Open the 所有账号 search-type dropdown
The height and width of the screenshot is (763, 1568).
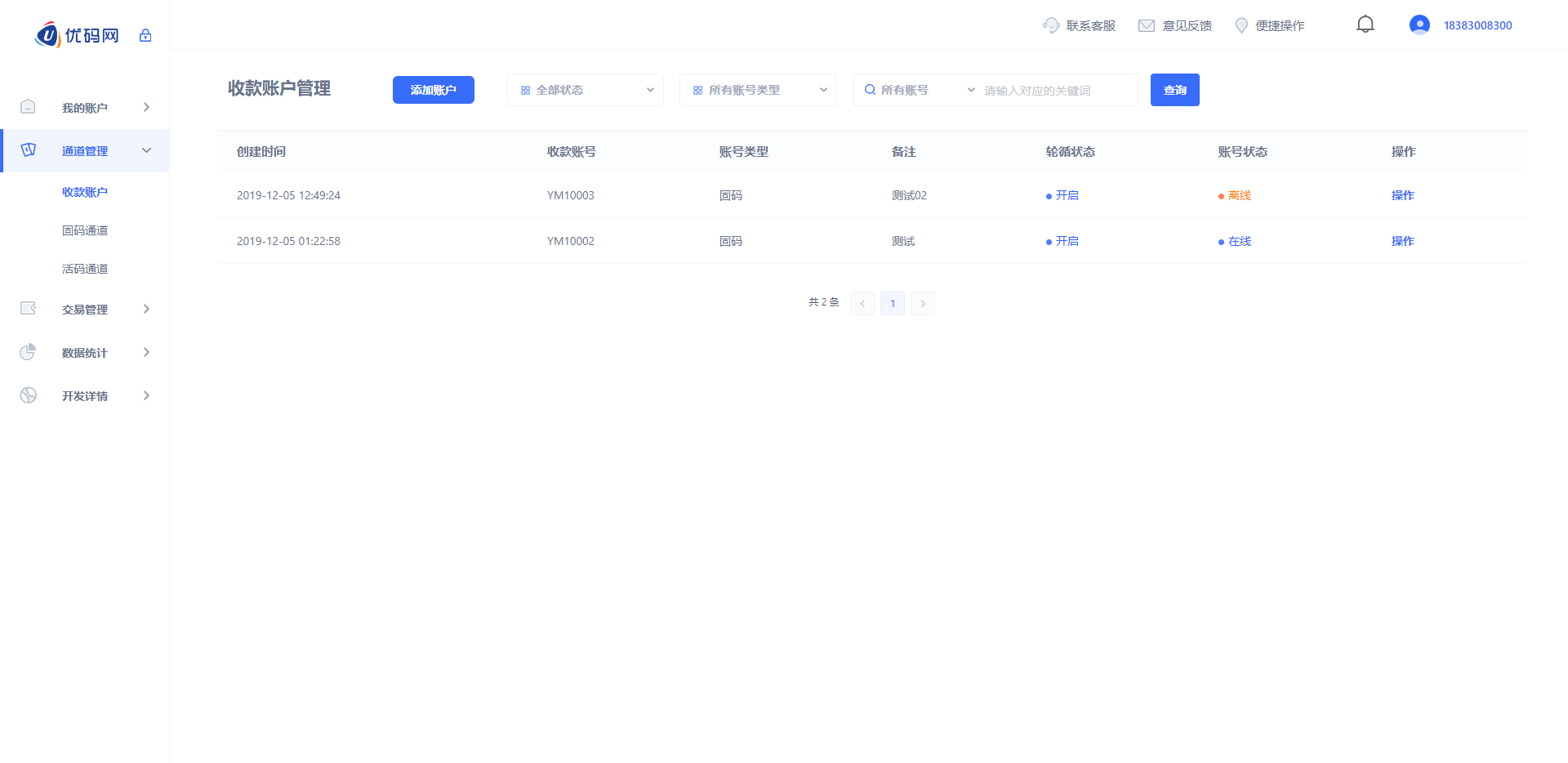tap(918, 90)
